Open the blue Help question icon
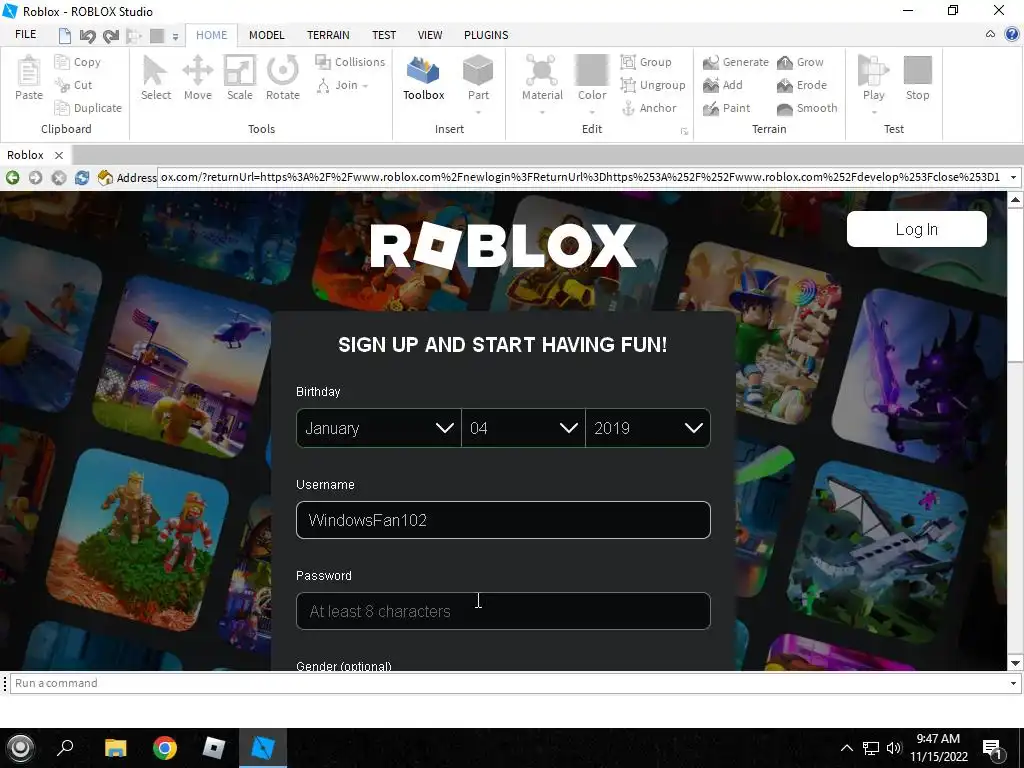 [1012, 34]
